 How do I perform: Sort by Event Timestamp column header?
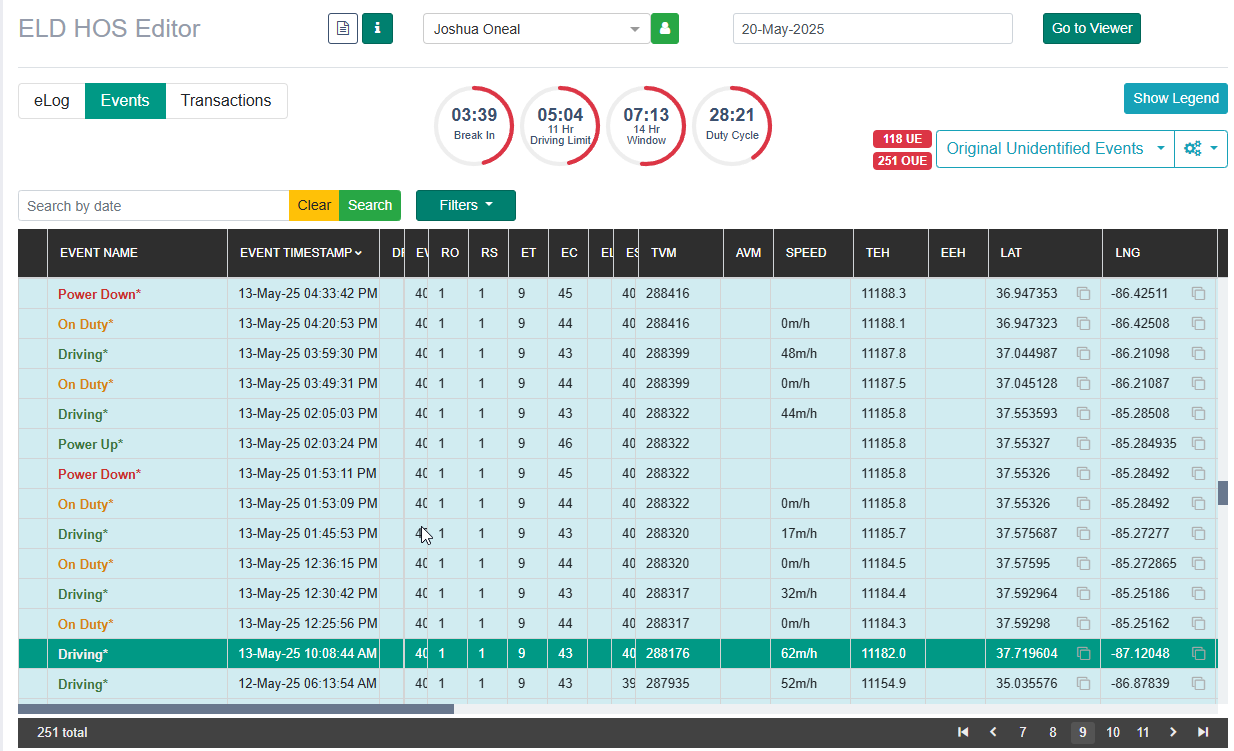coord(301,253)
